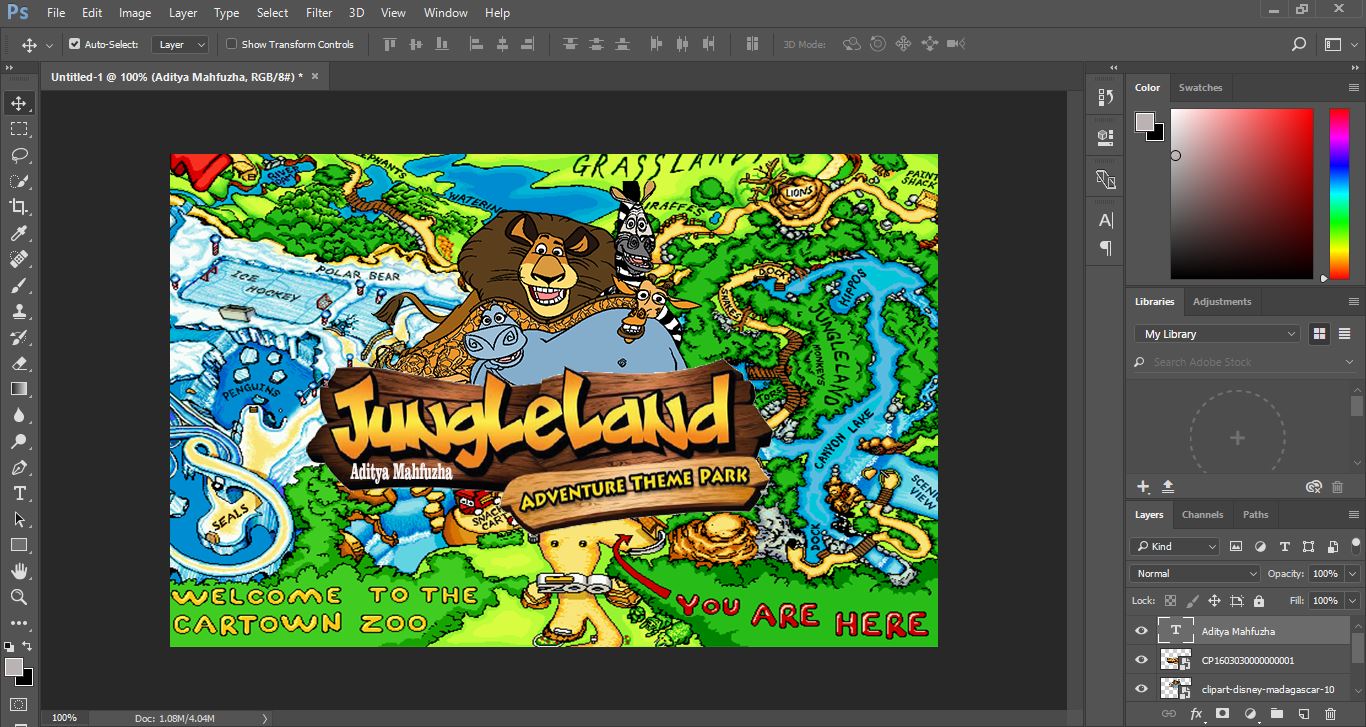This screenshot has width=1366, height=727.
Task: Toggle lock image pixels brush icon
Action: [x=1192, y=601]
